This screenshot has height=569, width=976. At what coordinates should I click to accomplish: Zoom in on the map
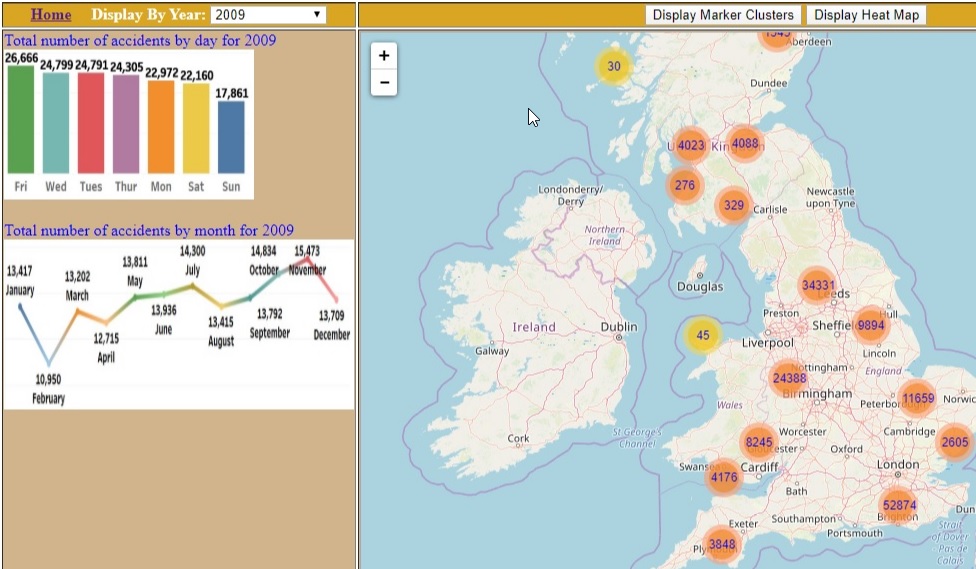click(384, 56)
